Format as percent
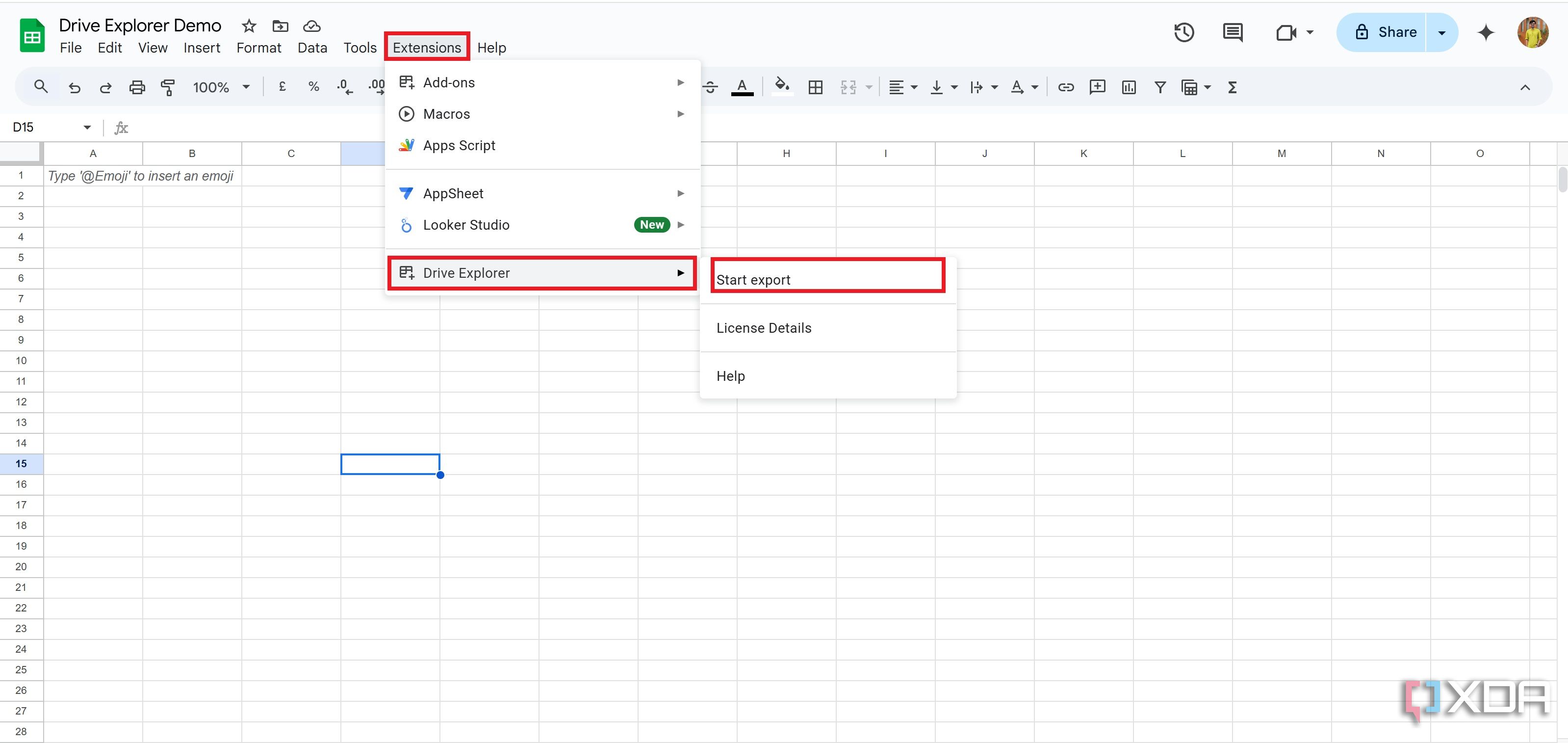 tap(313, 87)
